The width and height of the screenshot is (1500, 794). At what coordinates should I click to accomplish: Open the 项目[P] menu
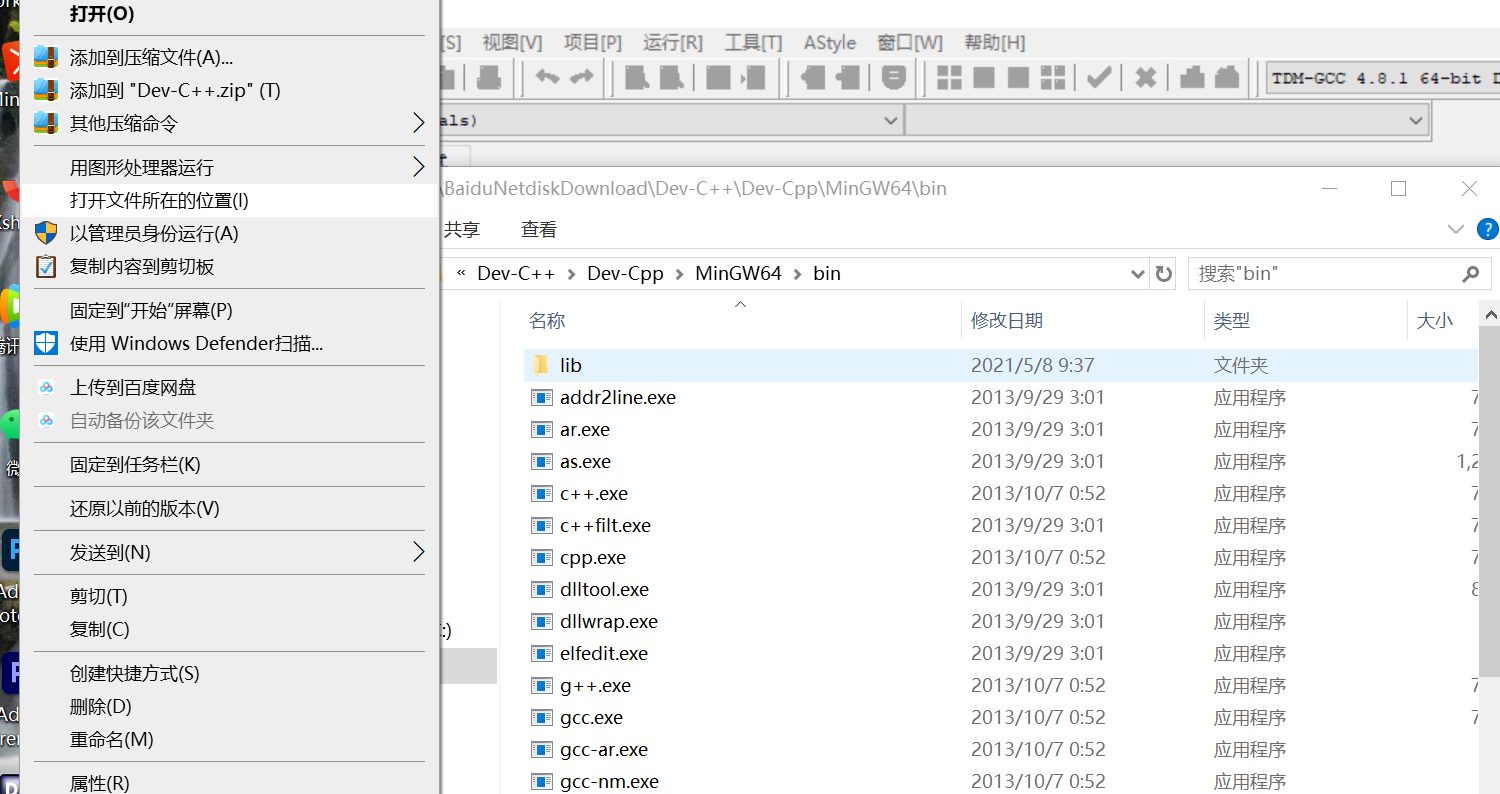(592, 43)
